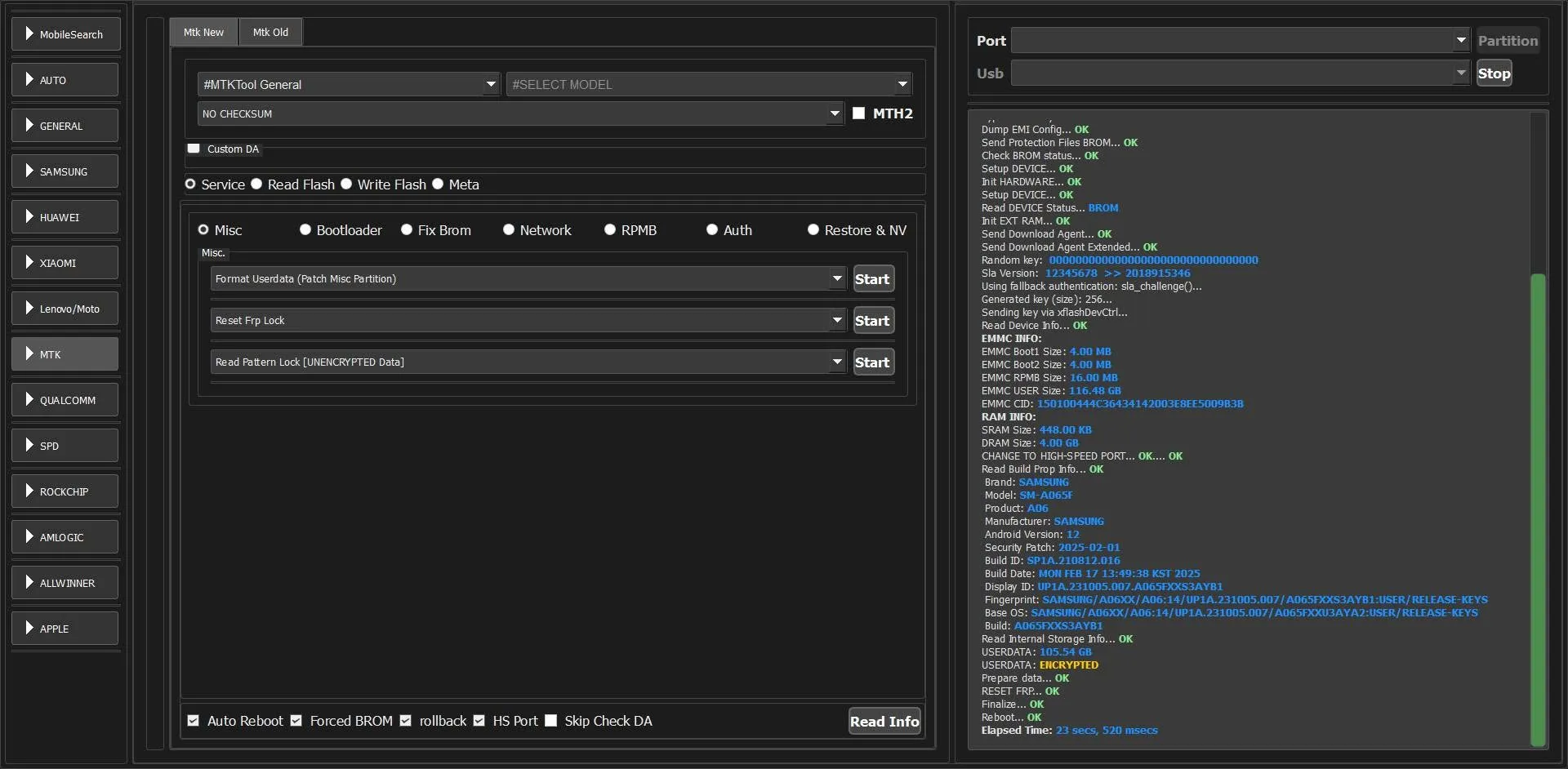Select the Fix Brom radio option

click(x=407, y=230)
